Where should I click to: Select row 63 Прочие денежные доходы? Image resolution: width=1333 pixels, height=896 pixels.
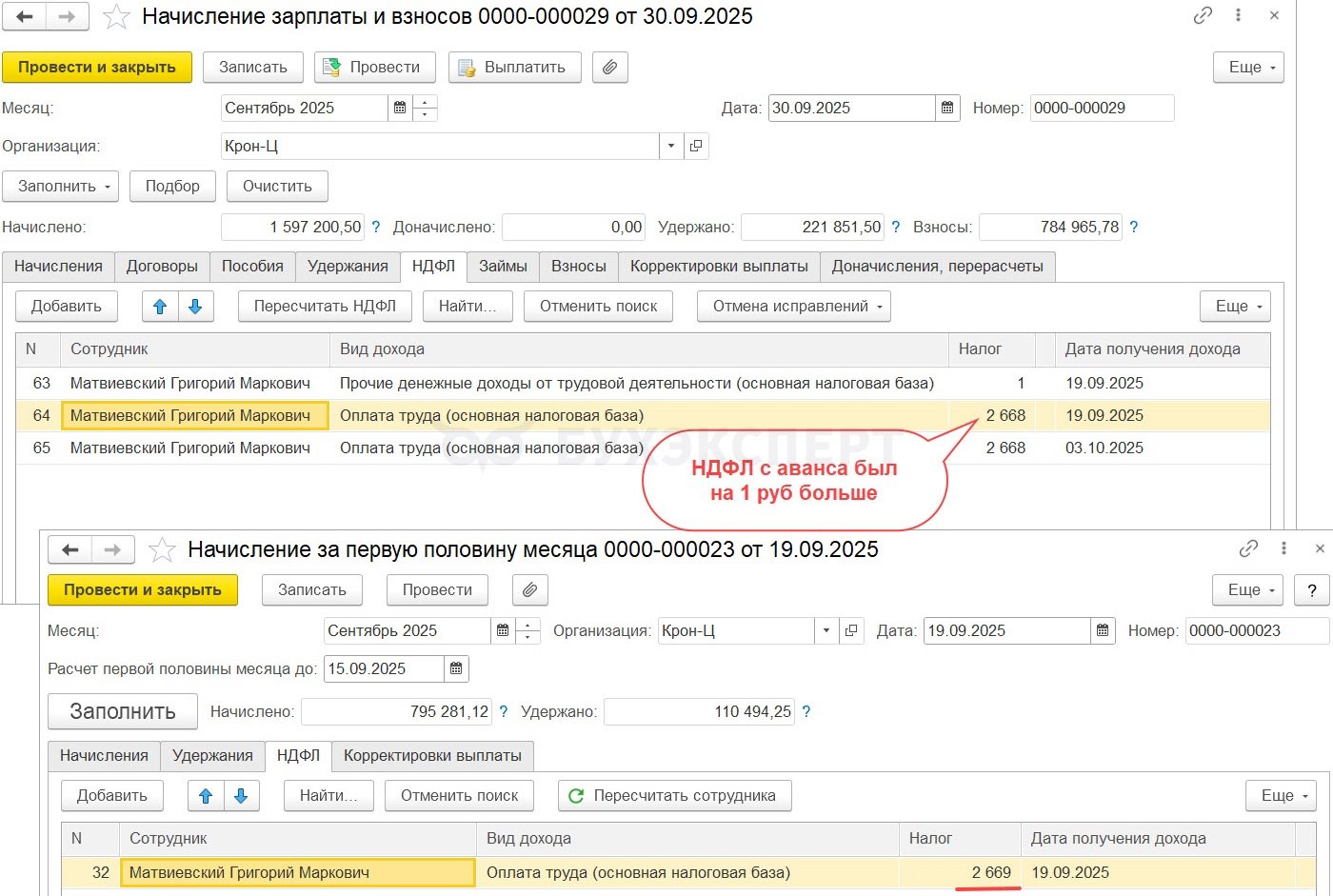(x=643, y=384)
